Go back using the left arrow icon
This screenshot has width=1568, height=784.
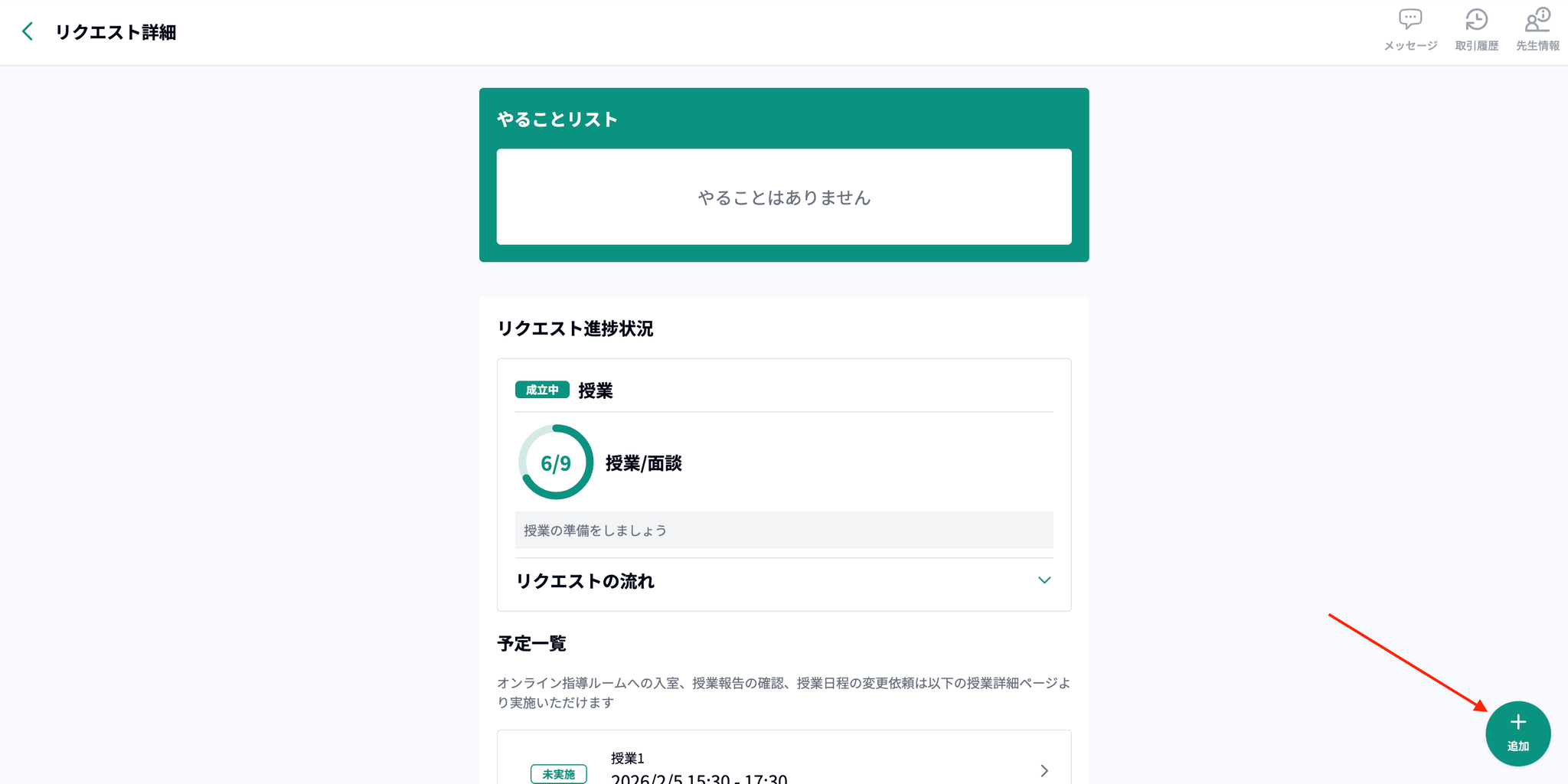(x=28, y=31)
